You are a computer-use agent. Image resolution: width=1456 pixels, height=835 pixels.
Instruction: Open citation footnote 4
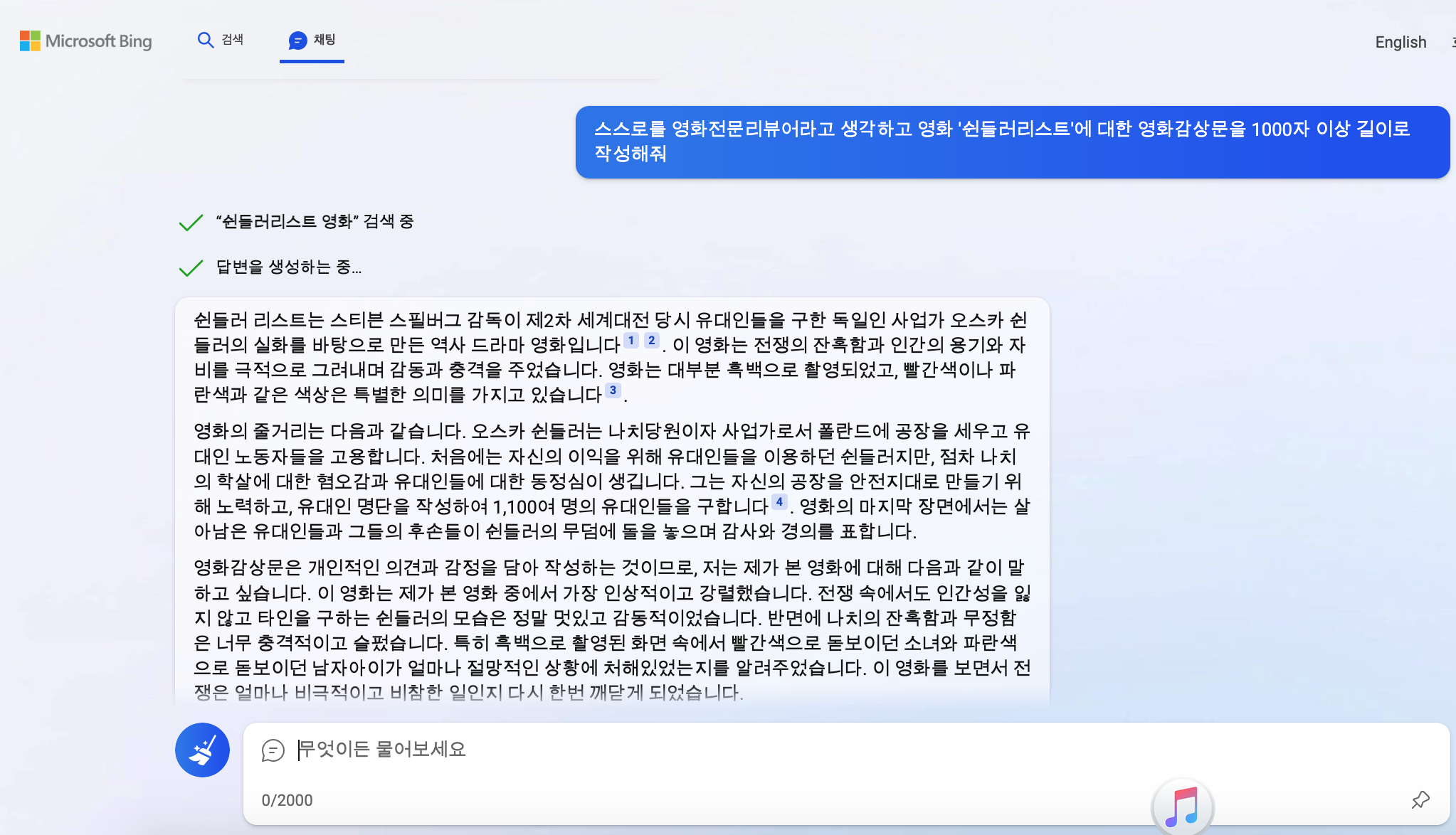tap(779, 502)
